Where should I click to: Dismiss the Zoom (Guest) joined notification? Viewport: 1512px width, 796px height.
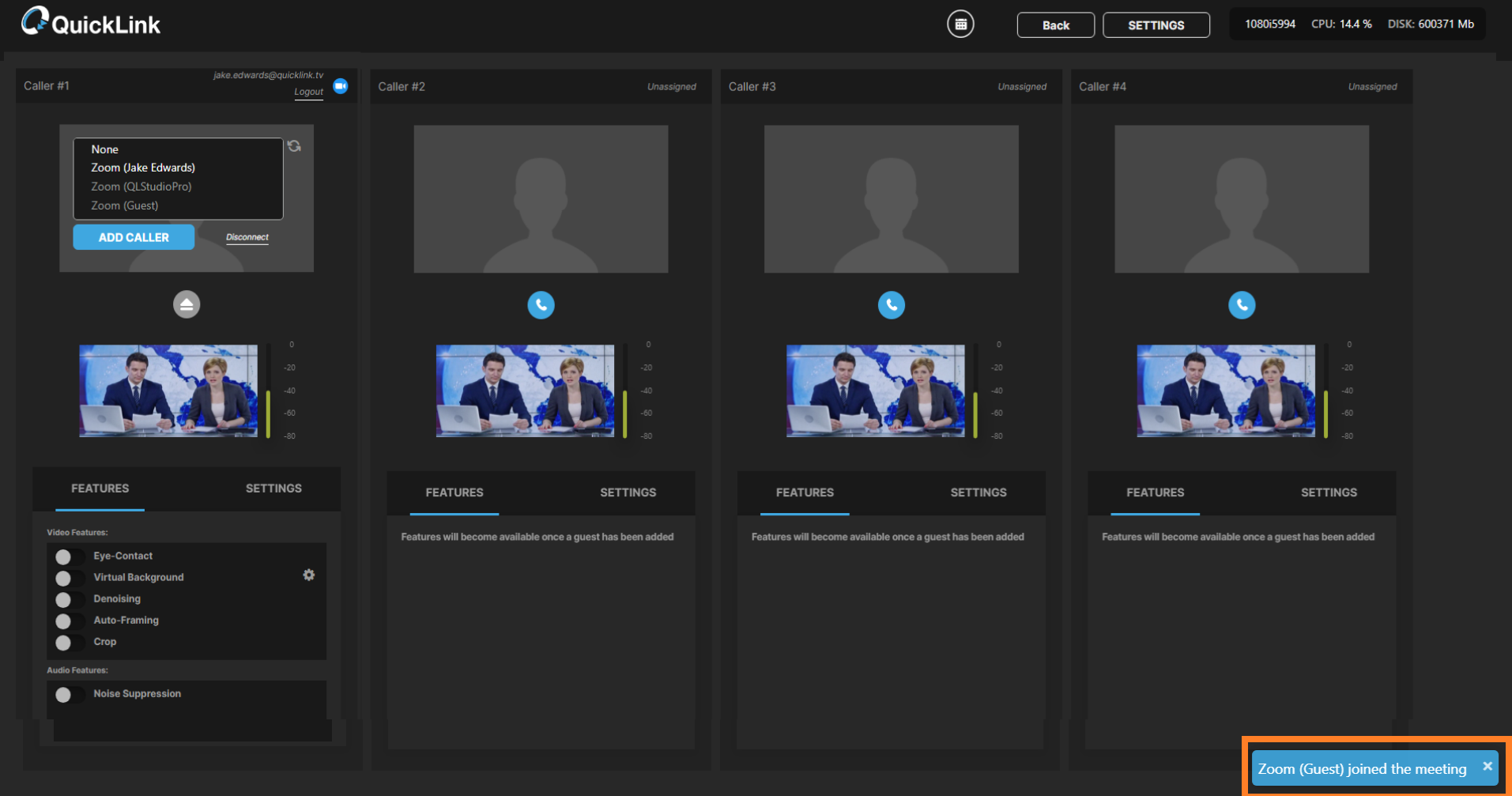pos(1487,768)
